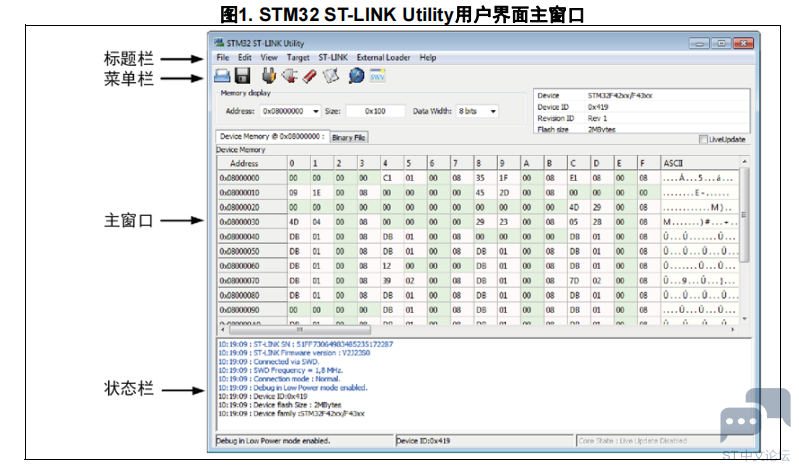
Task: Open the External Loader menu
Action: point(383,58)
